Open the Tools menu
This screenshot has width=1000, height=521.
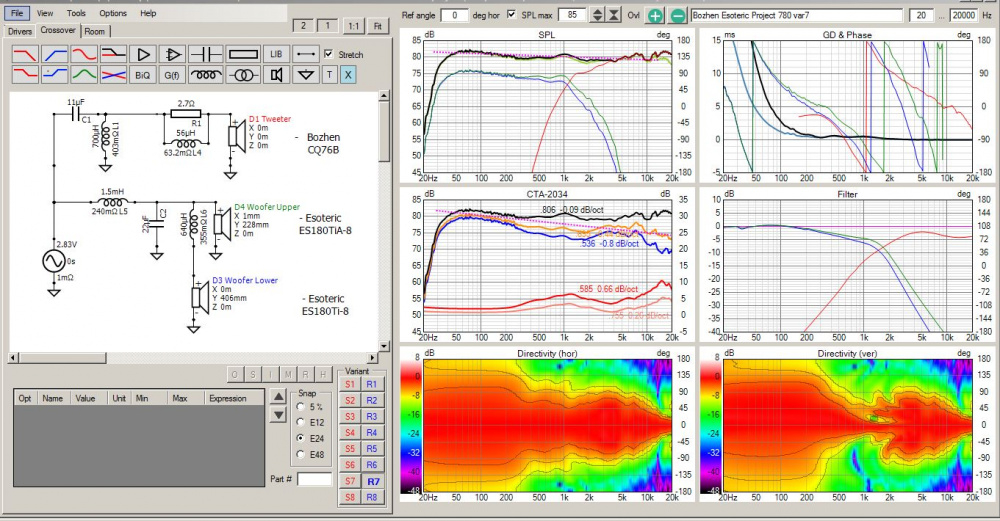[x=76, y=13]
